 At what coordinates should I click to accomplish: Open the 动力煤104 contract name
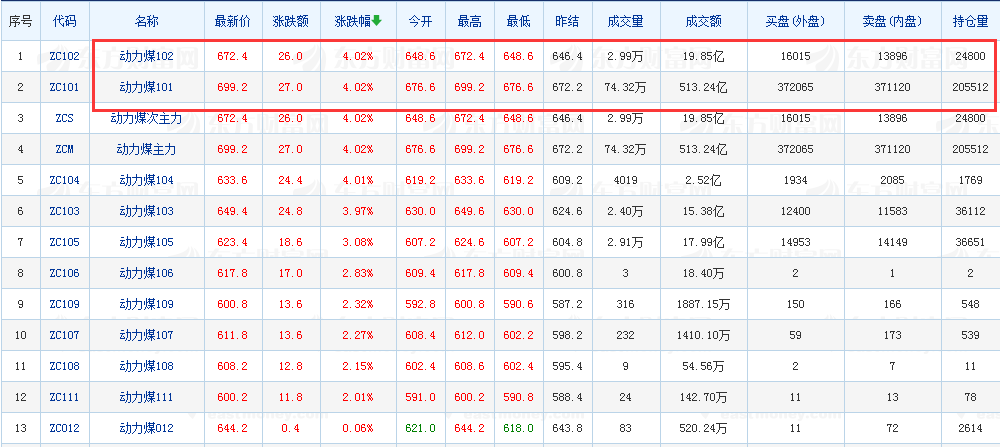click(x=147, y=180)
